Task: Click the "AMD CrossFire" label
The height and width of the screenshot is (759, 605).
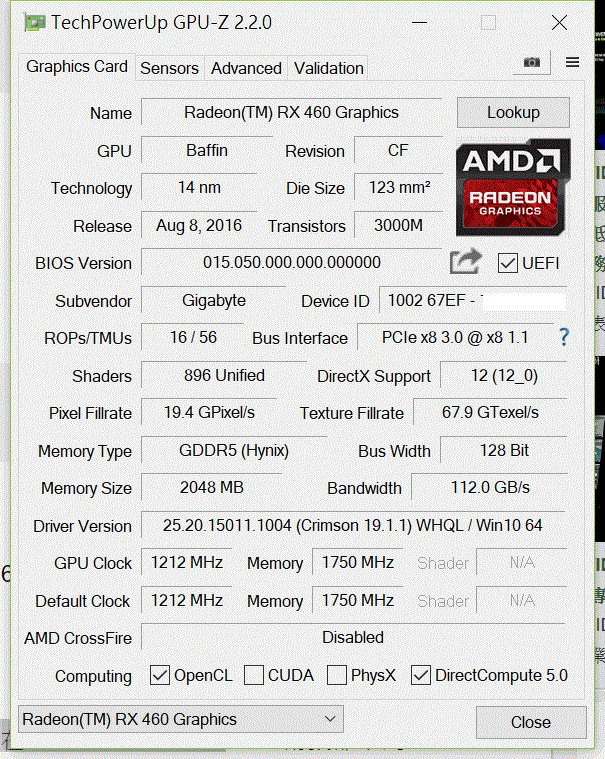Action: pyautogui.click(x=78, y=638)
